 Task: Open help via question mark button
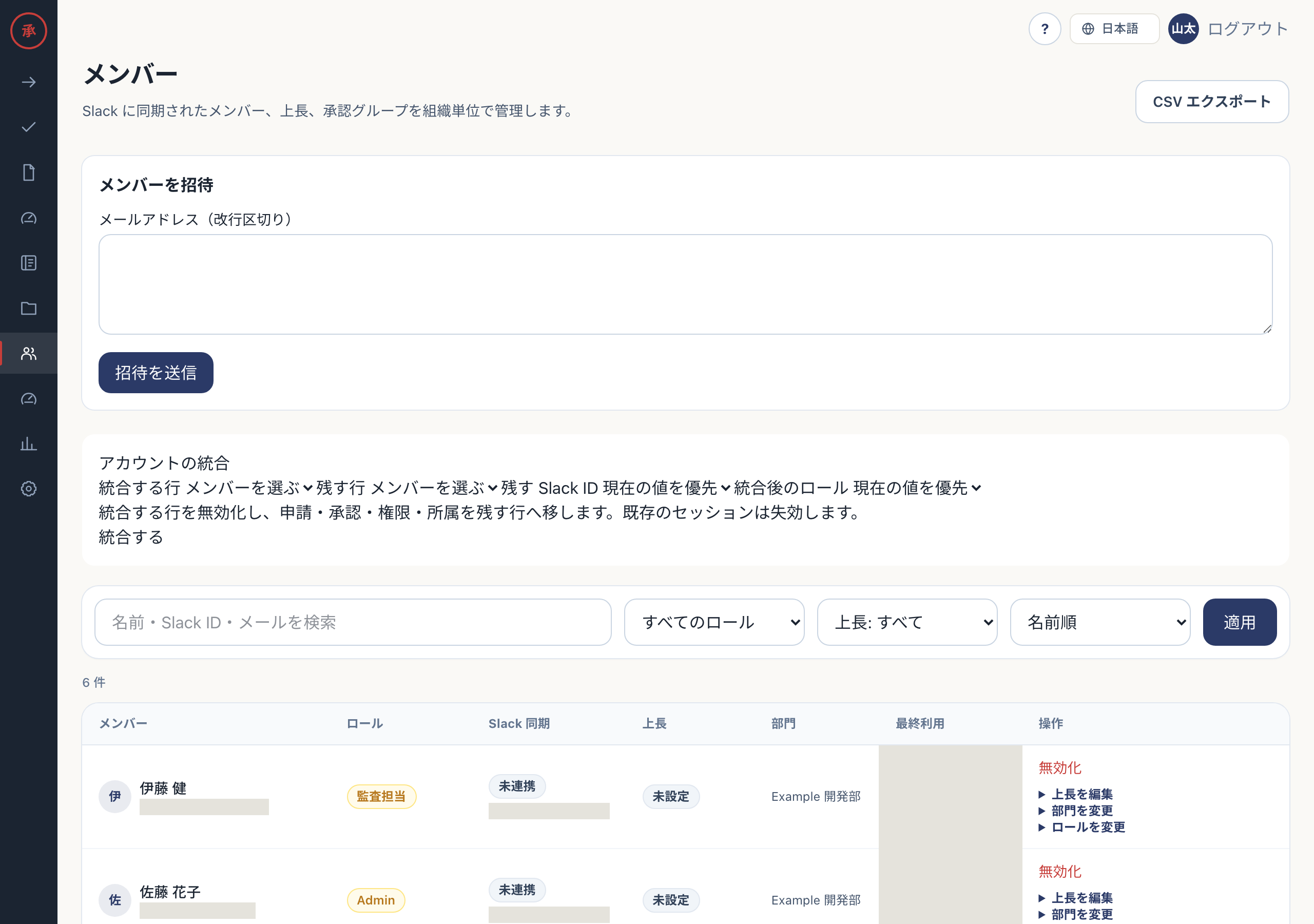(x=1045, y=29)
